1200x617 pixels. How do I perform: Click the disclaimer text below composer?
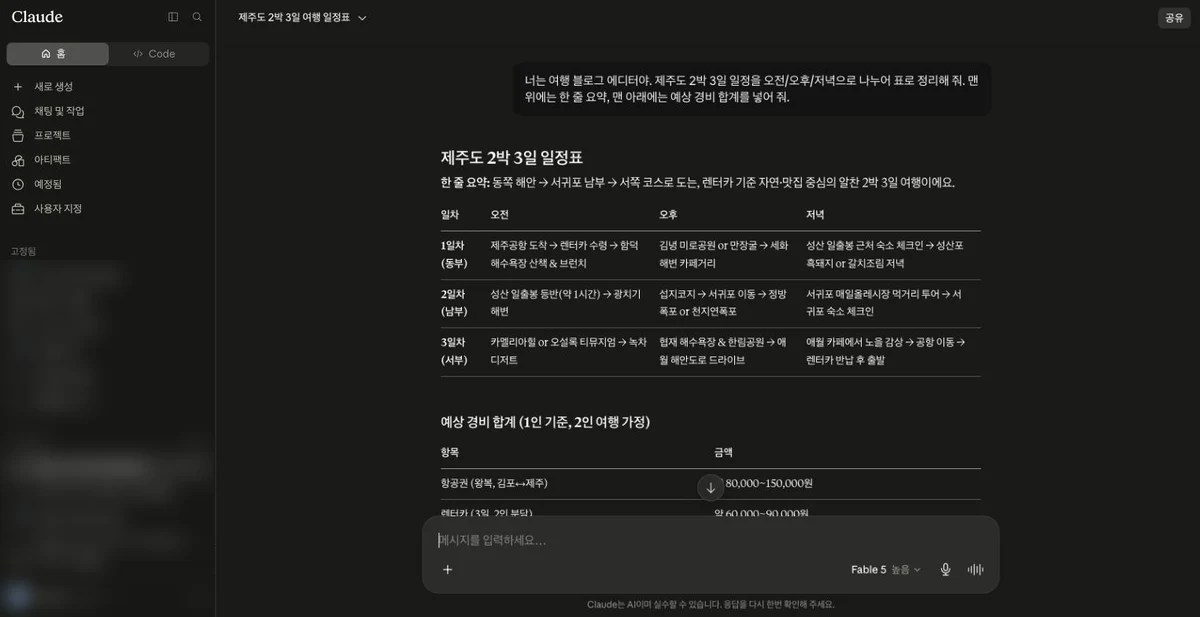[x=710, y=604]
